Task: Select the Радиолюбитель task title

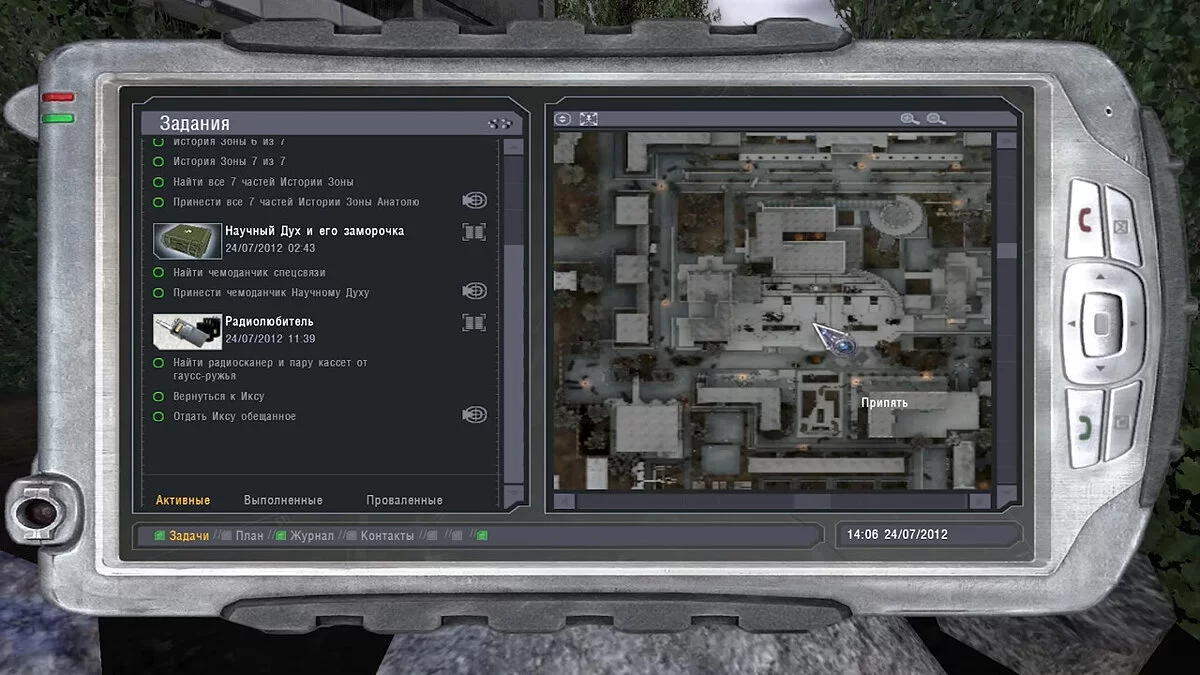Action: 269,321
